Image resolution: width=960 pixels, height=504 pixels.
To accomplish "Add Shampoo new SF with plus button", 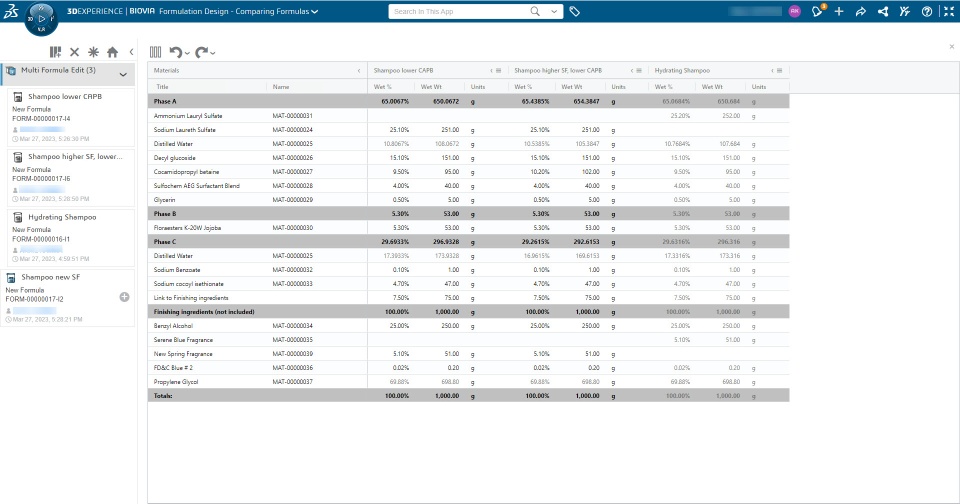I will coord(124,297).
